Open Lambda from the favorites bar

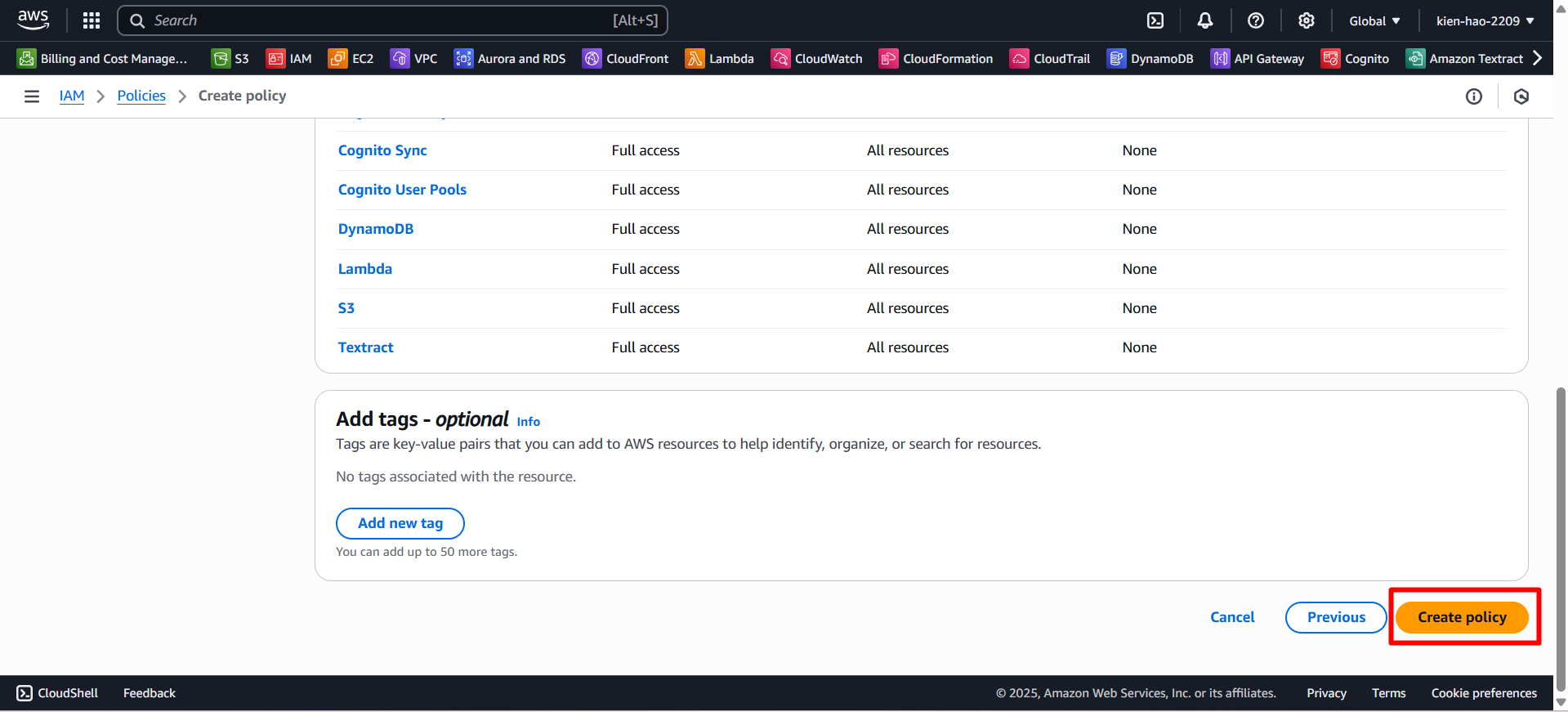720,59
